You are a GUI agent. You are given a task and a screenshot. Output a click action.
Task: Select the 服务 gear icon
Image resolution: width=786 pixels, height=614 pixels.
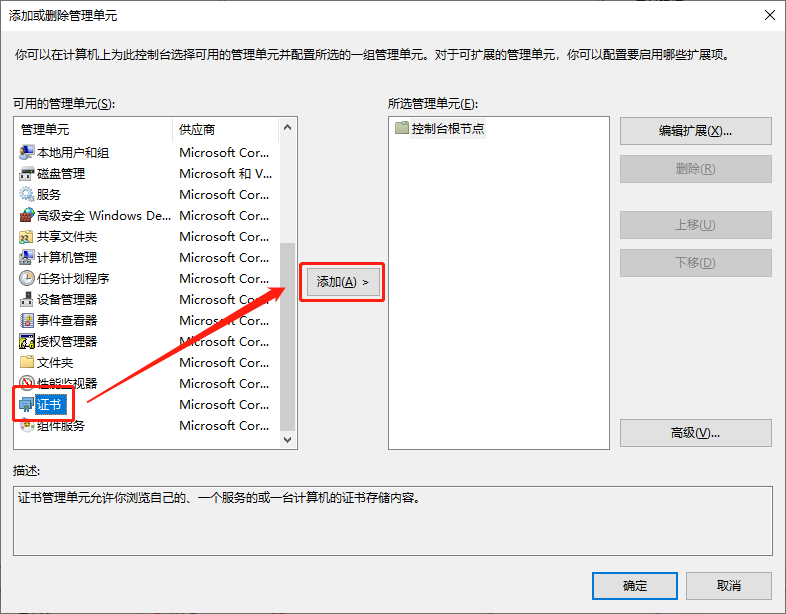[27, 194]
